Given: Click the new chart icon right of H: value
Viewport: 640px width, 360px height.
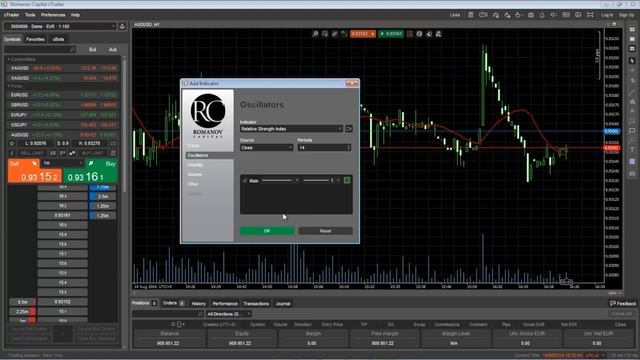Looking at the screenshot, I should pos(113,143).
